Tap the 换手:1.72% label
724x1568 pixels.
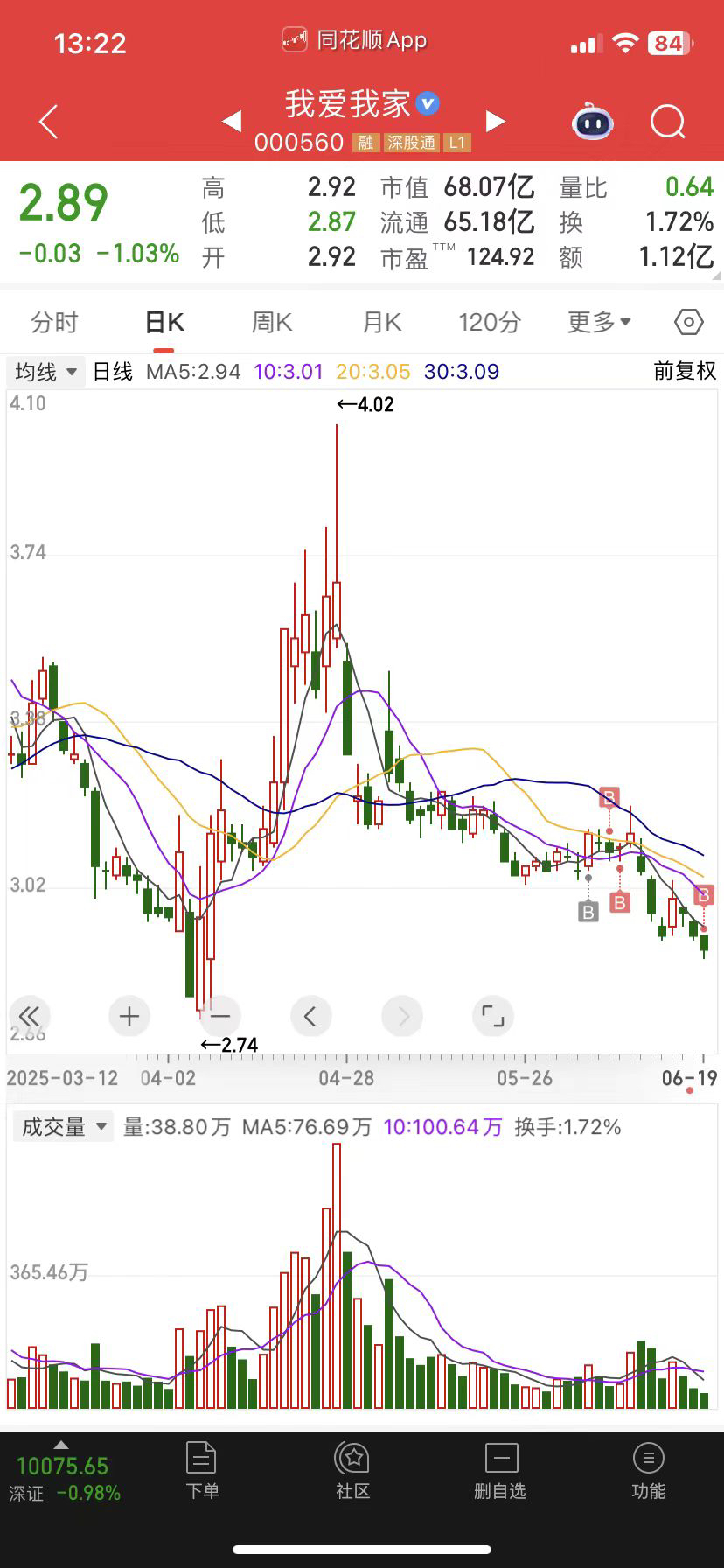coord(567,1127)
